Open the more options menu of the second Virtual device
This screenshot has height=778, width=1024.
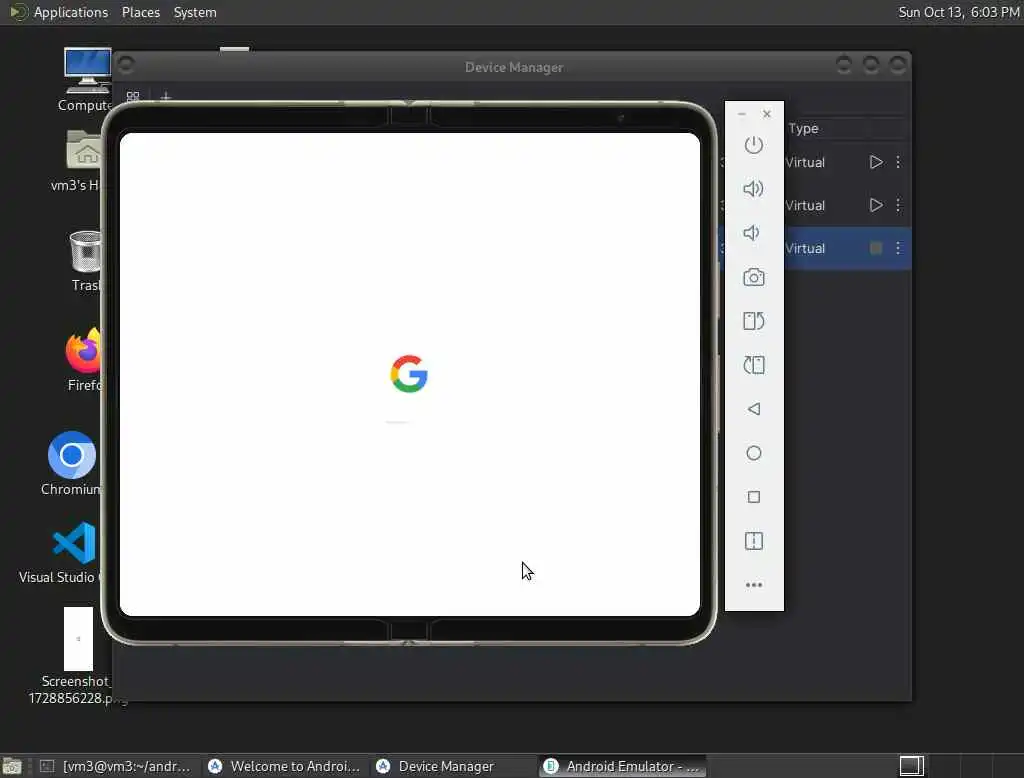click(898, 205)
